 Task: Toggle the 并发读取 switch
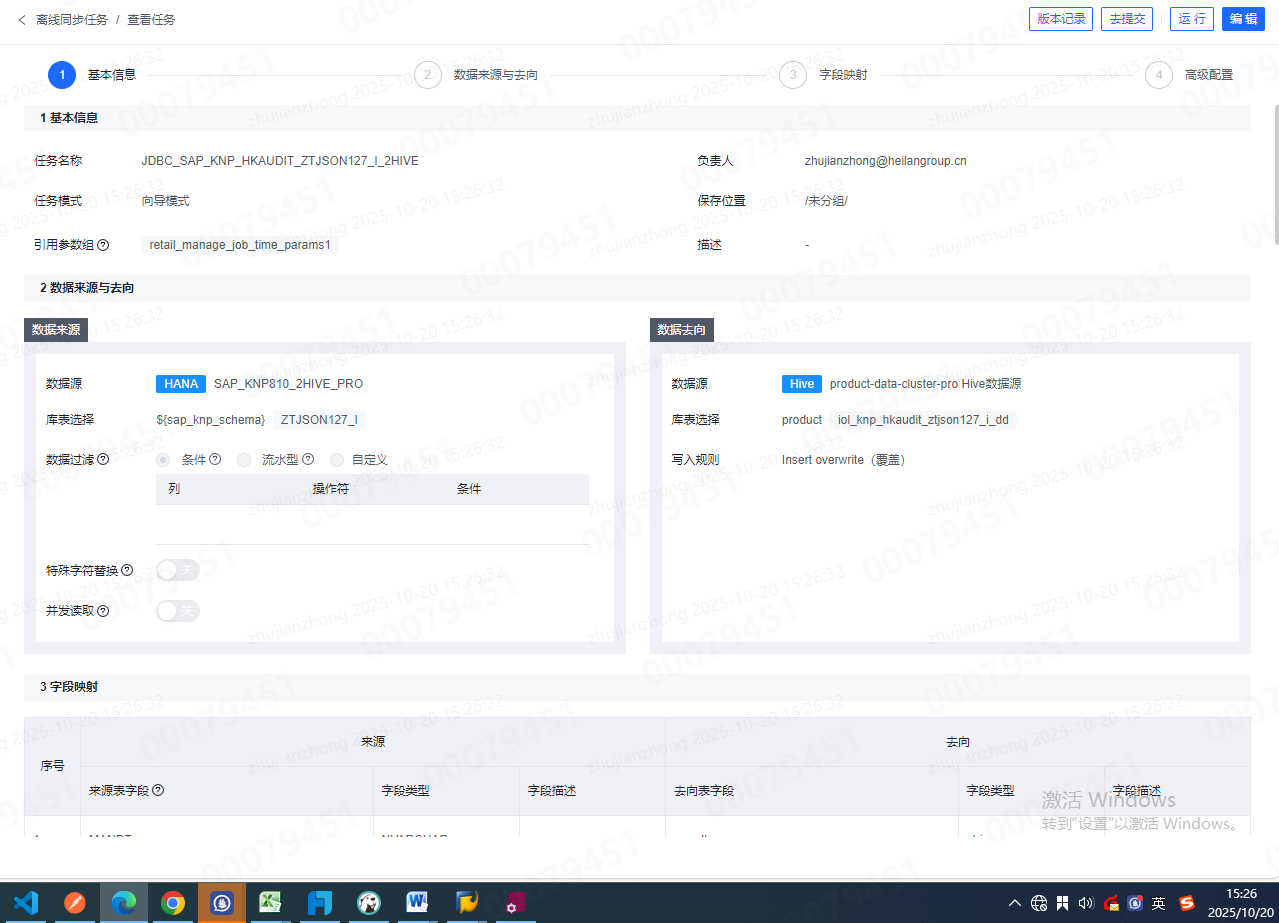178,611
